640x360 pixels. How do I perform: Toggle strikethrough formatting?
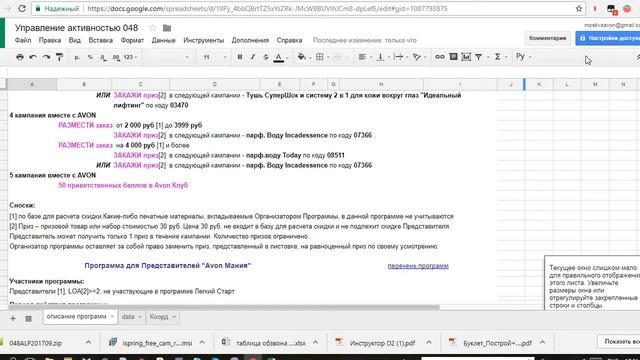(x=266, y=57)
